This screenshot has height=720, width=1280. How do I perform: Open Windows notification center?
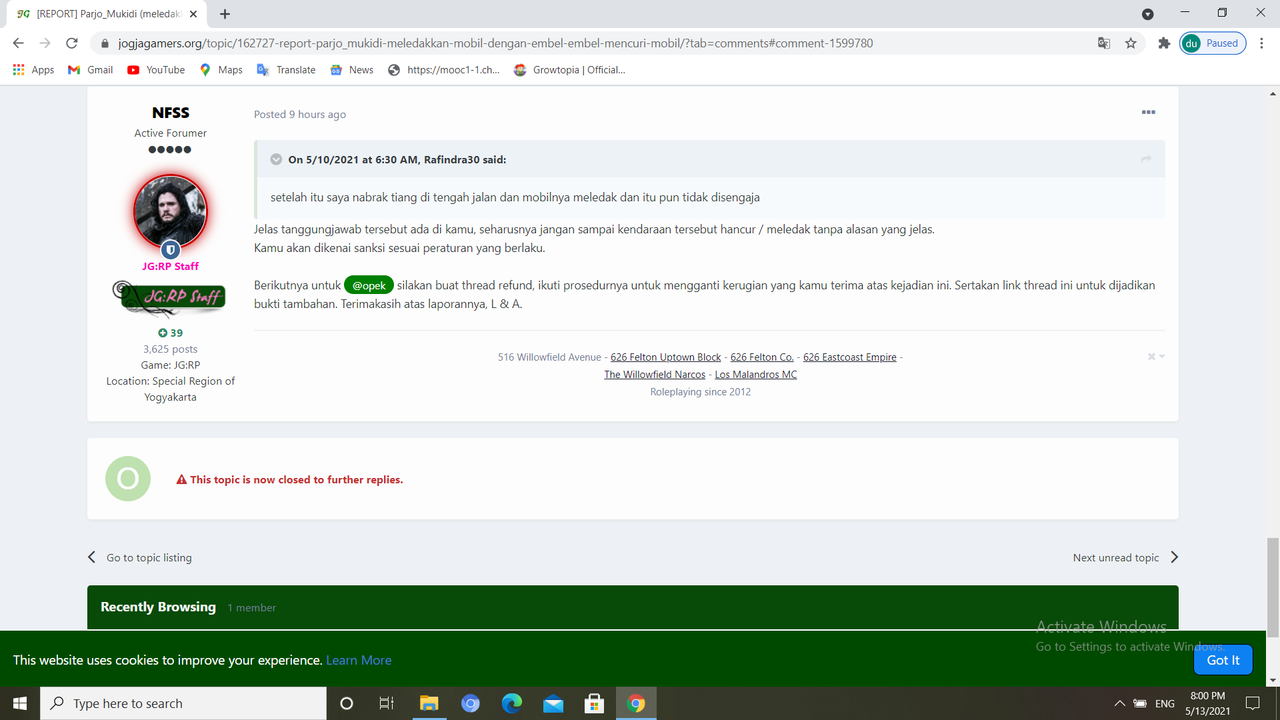click(x=1252, y=703)
